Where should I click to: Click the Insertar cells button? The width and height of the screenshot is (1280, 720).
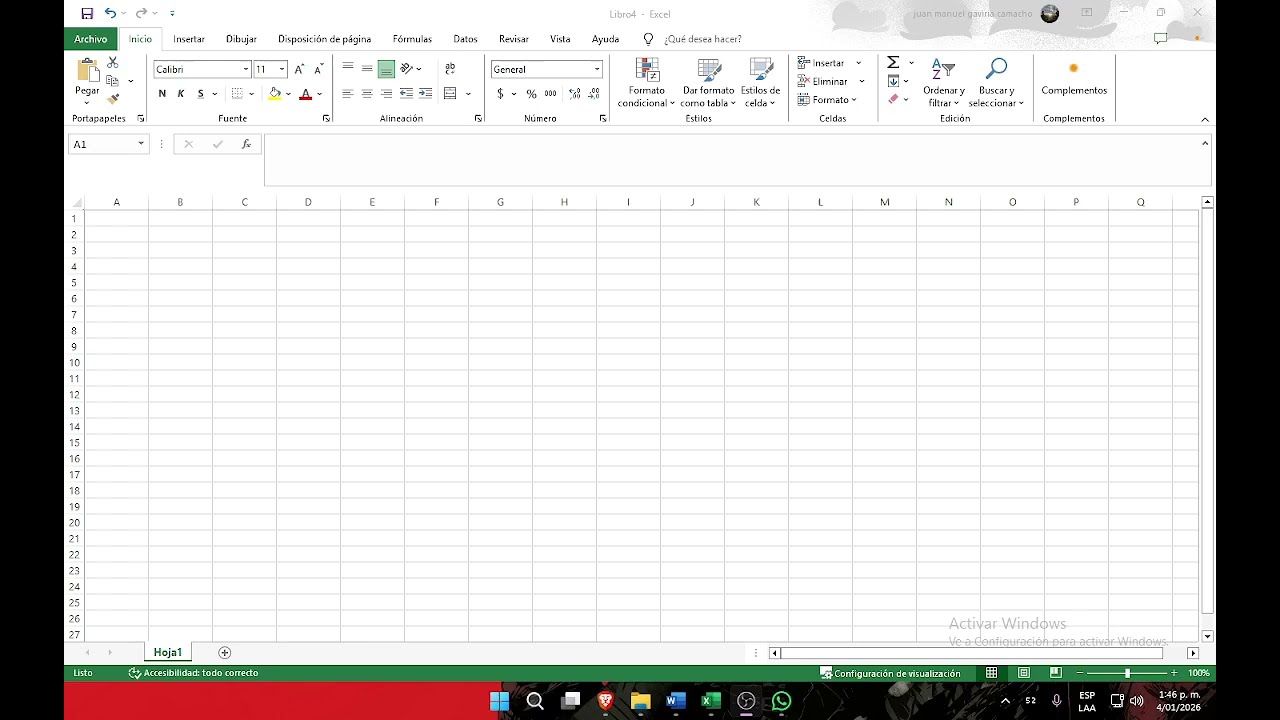(829, 63)
